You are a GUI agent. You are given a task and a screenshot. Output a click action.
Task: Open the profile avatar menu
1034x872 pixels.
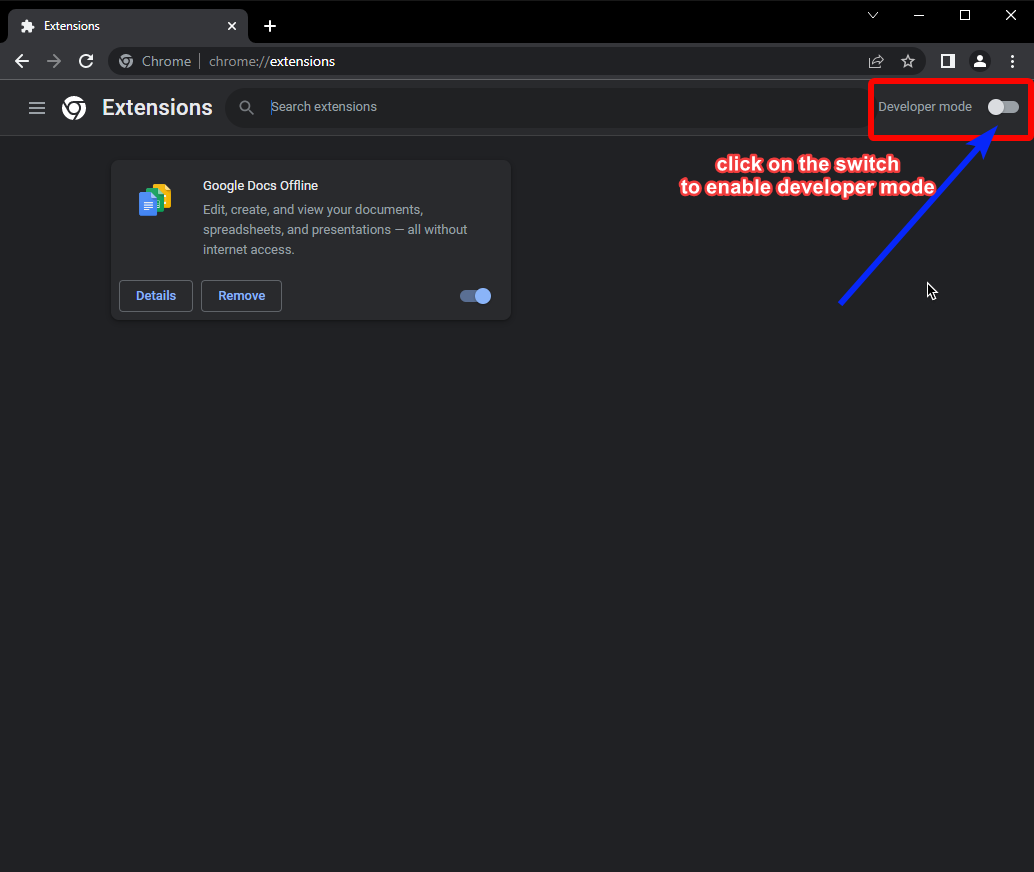pyautogui.click(x=980, y=61)
